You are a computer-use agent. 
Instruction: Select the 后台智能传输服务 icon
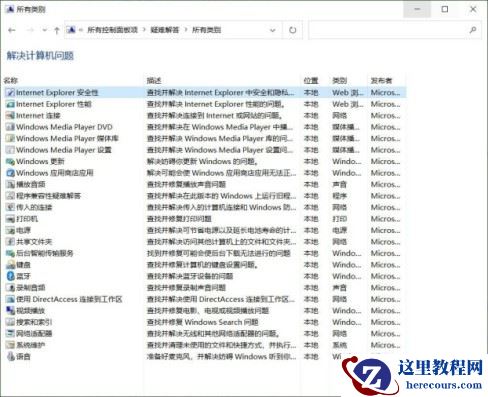pos(11,253)
